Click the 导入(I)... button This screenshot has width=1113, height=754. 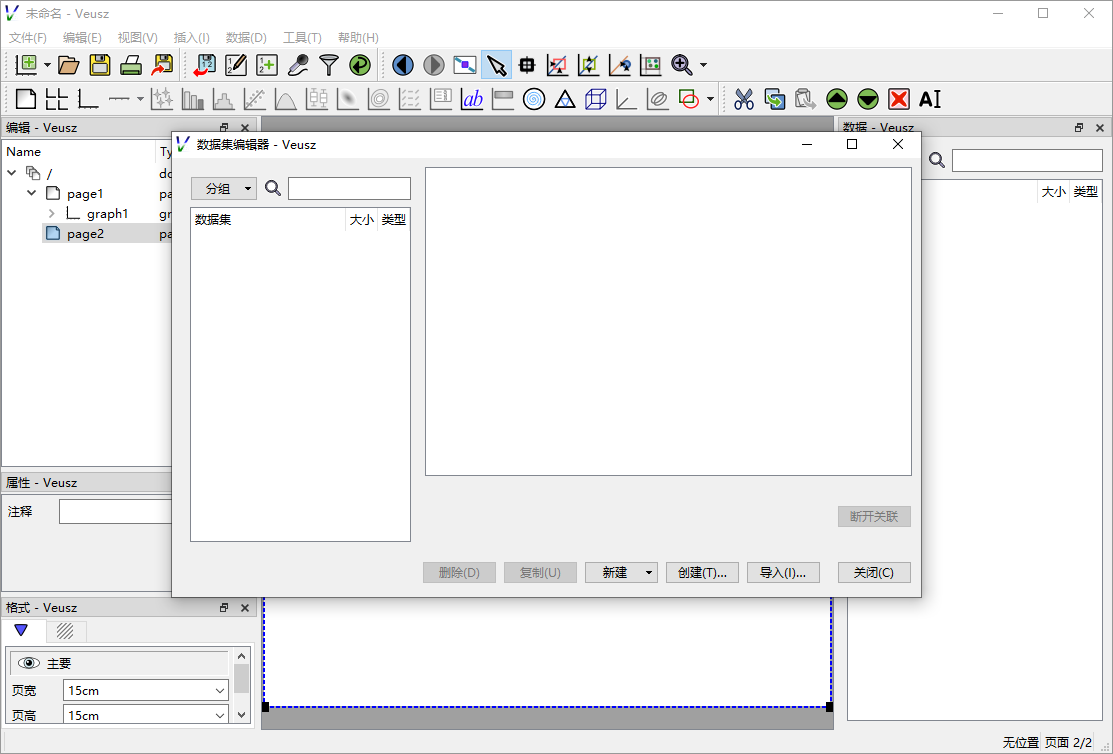pyautogui.click(x=783, y=572)
